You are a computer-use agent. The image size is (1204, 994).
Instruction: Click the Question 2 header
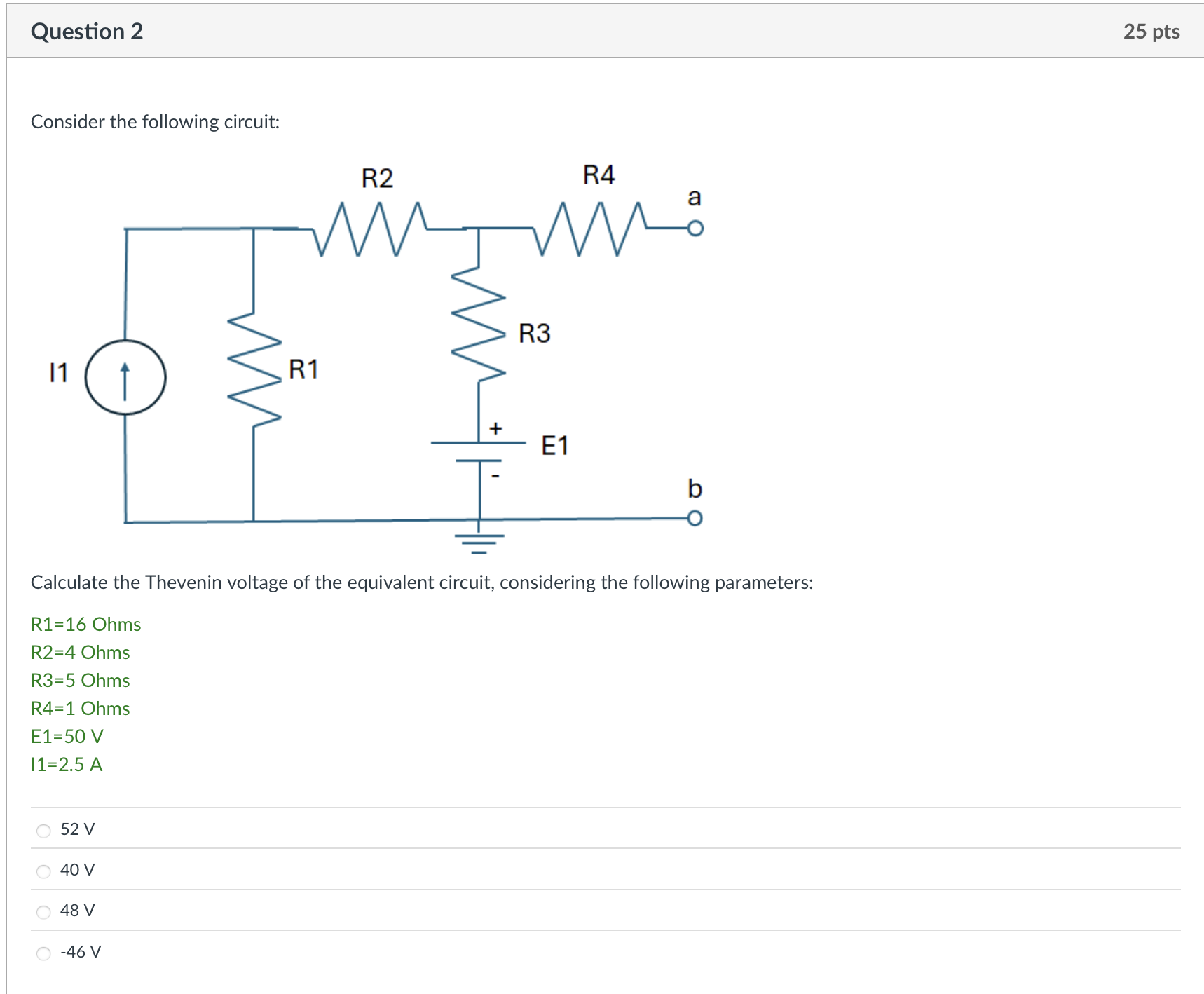[x=86, y=31]
